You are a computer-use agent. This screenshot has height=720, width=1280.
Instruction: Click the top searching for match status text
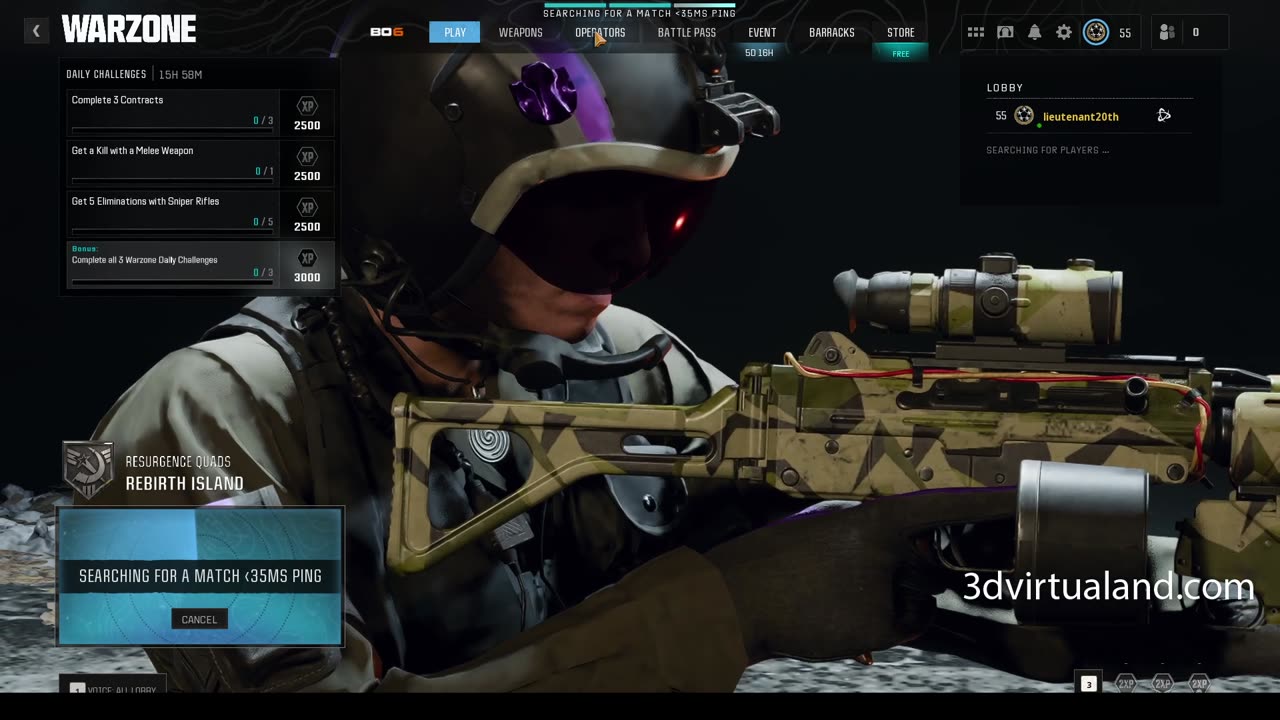click(x=639, y=14)
